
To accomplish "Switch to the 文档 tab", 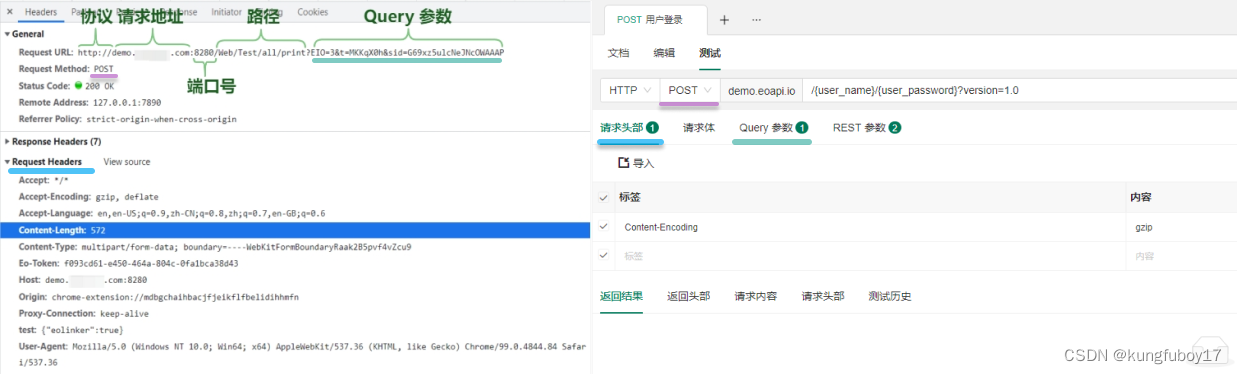I will [619, 53].
